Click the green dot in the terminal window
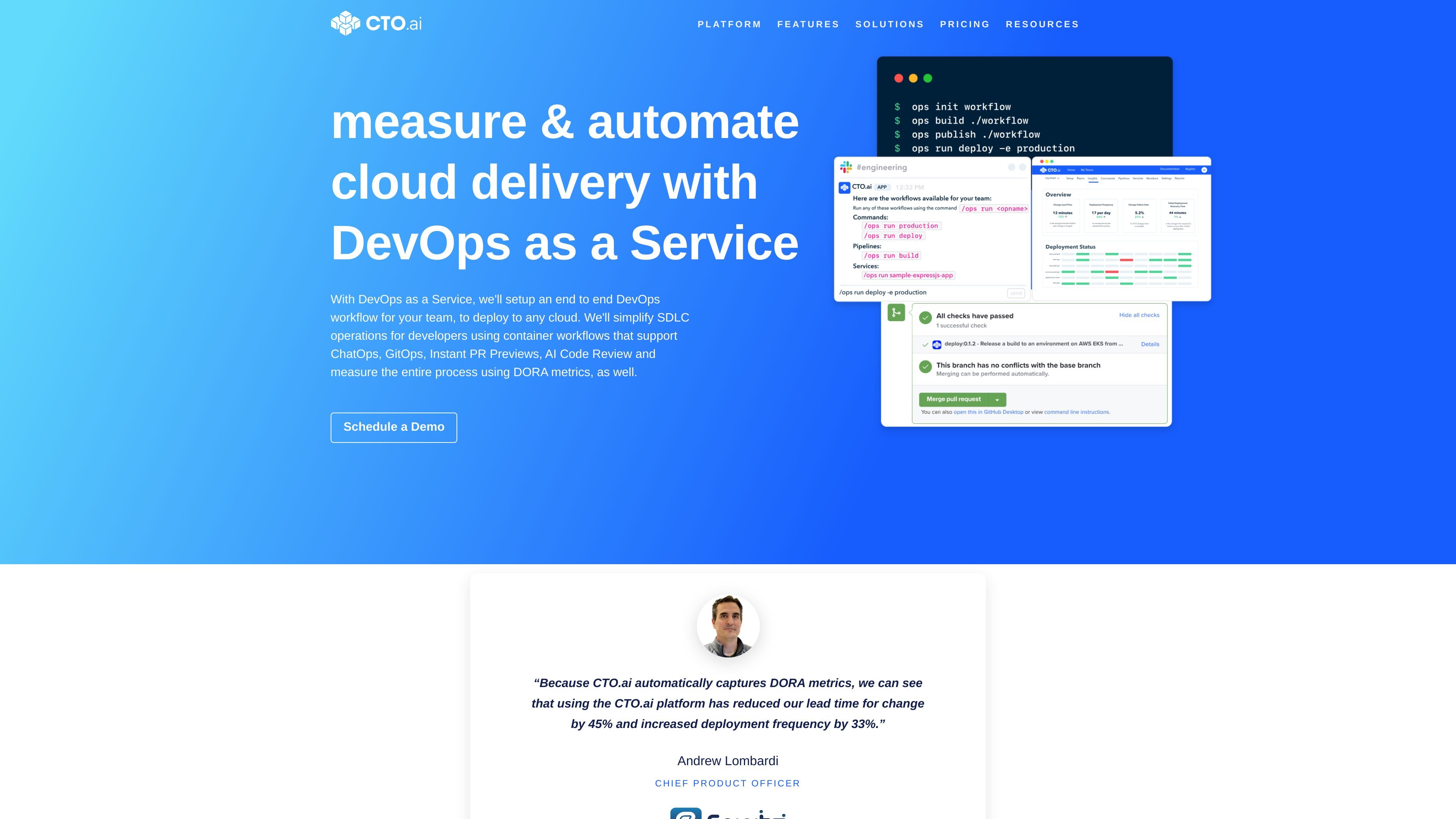The width and height of the screenshot is (1456, 819). tap(927, 78)
